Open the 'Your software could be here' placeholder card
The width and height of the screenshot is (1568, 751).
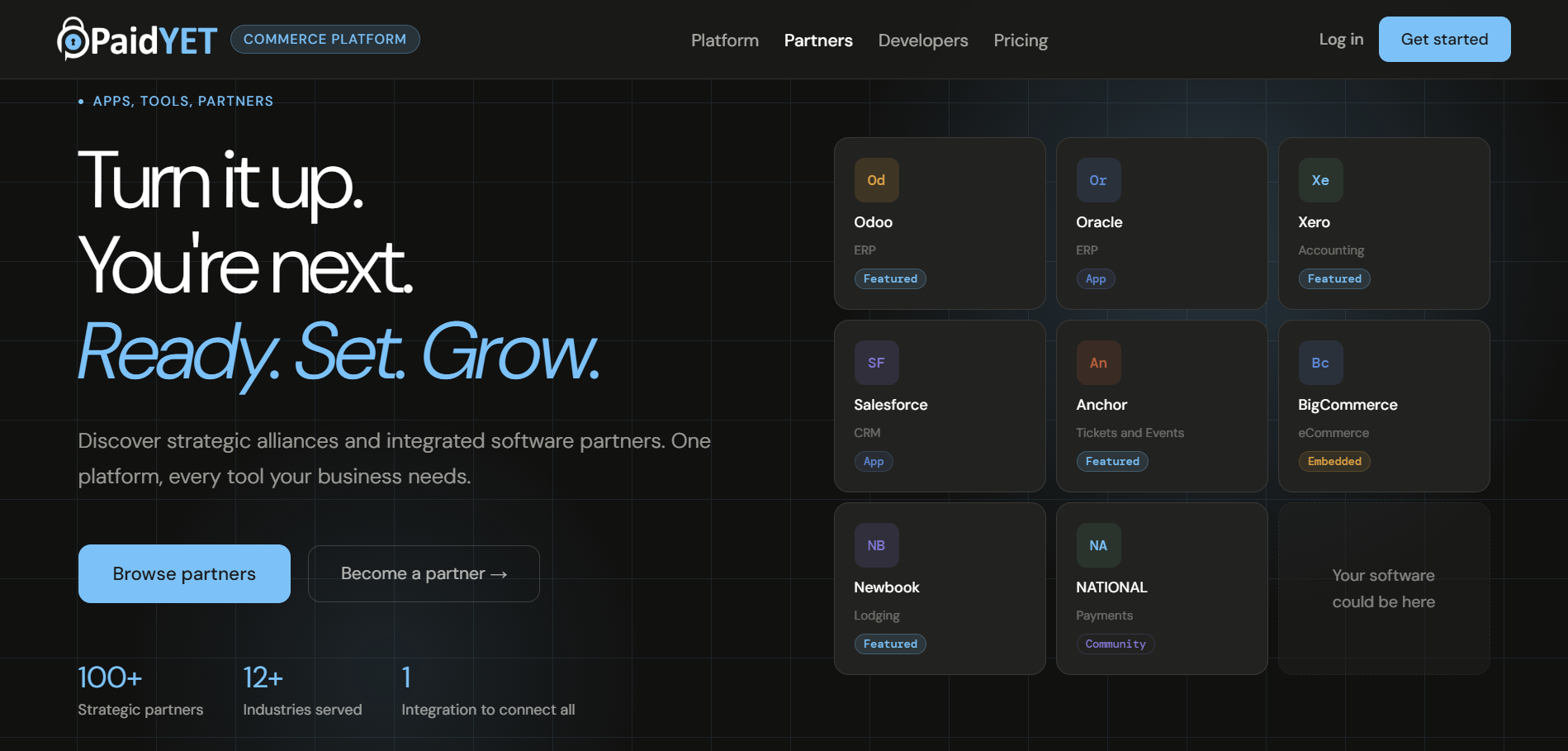pos(1384,588)
